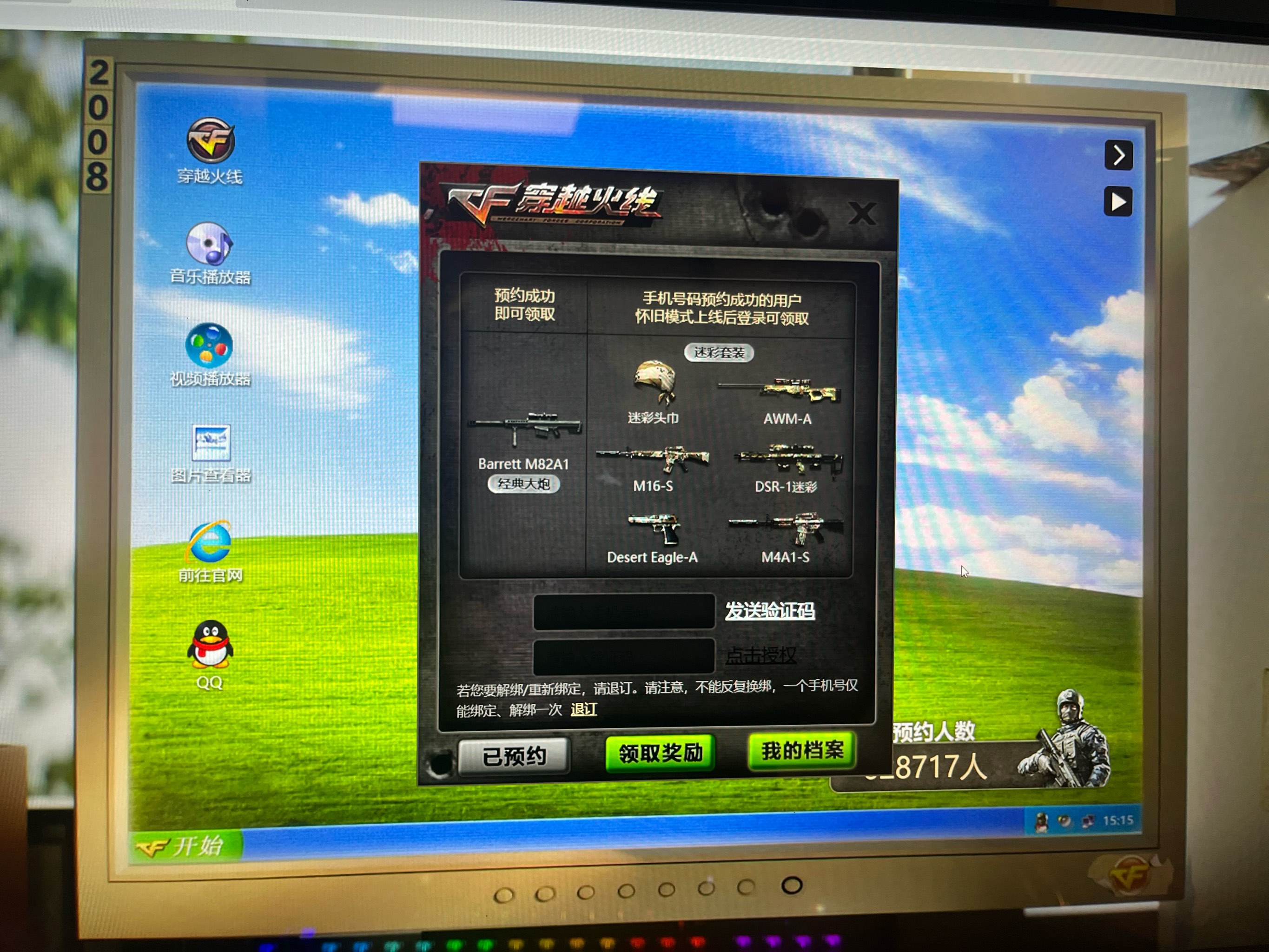Click the 预约成功 即可领取 header text
Viewport: 1269px width, 952px height.
(x=524, y=305)
